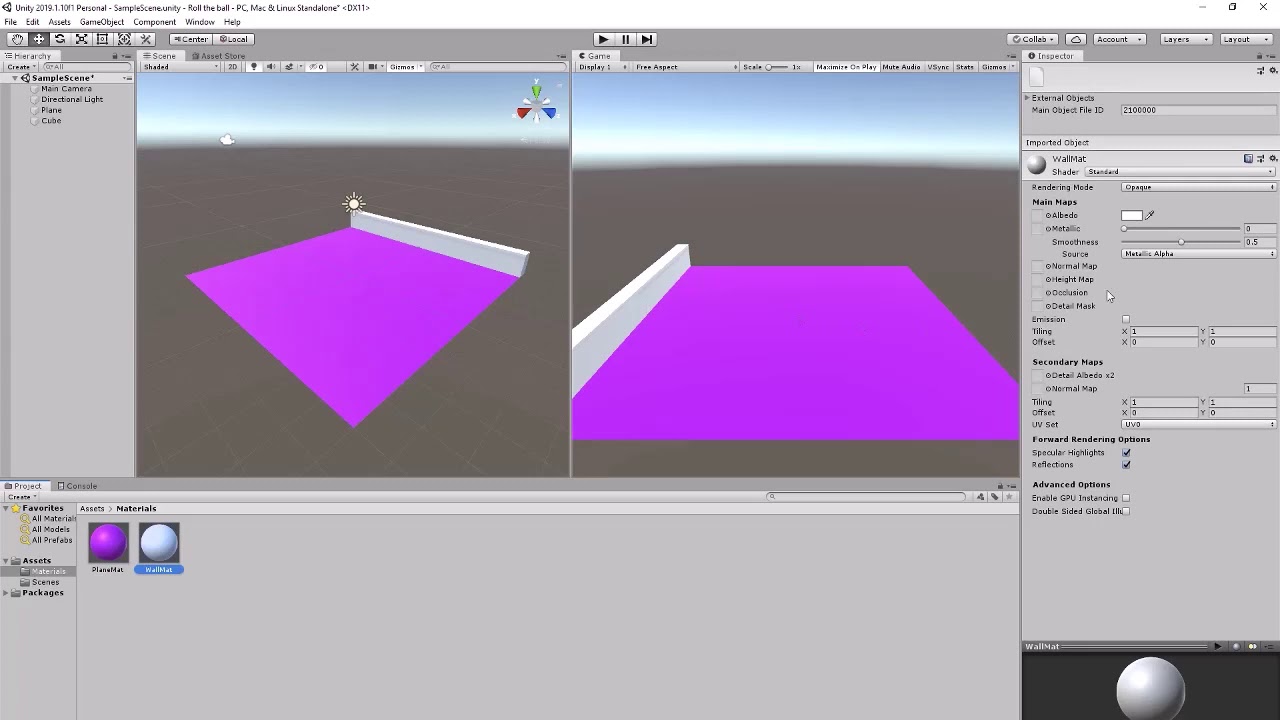
Task: Open material settings gear icon
Action: 1272,158
